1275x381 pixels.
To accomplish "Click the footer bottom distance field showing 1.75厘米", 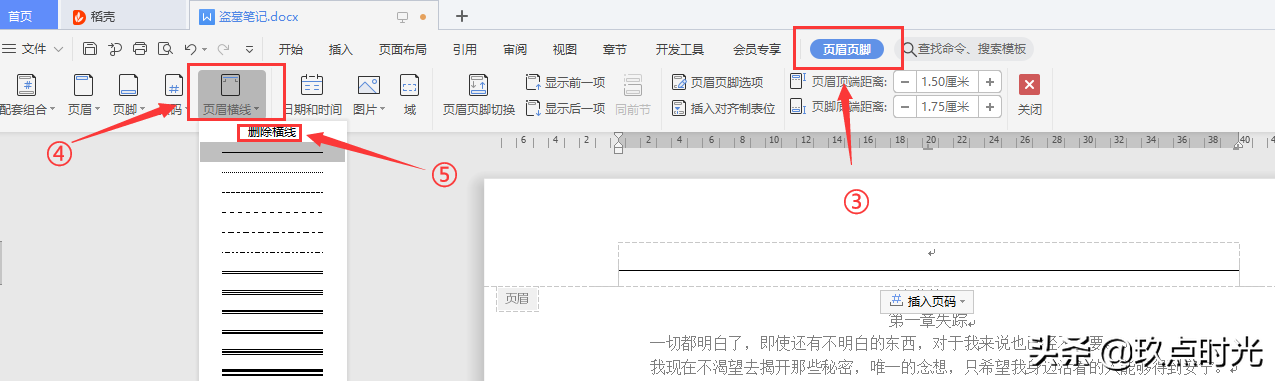I will tap(947, 107).
